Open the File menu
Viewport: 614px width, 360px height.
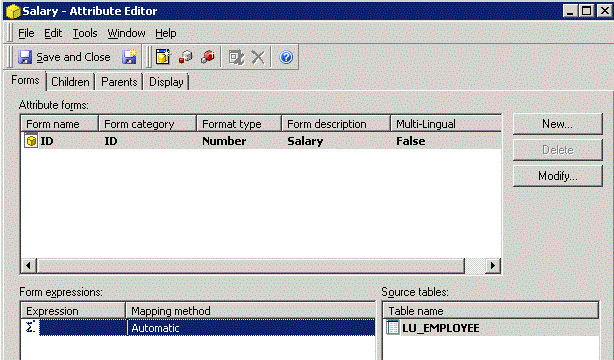coord(26,33)
